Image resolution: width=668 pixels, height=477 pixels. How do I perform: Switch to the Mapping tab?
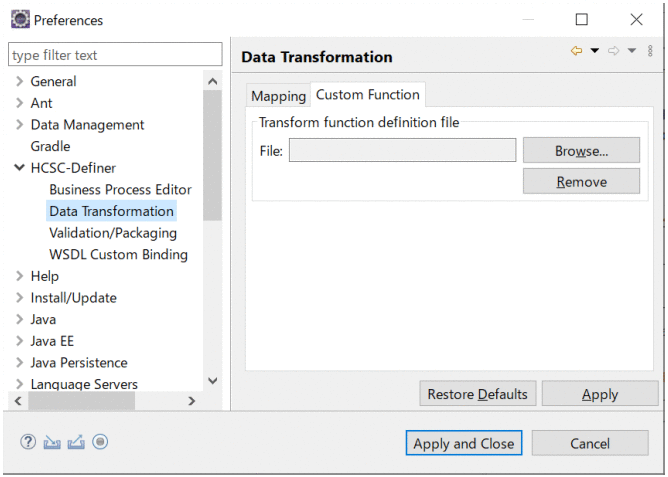point(278,96)
